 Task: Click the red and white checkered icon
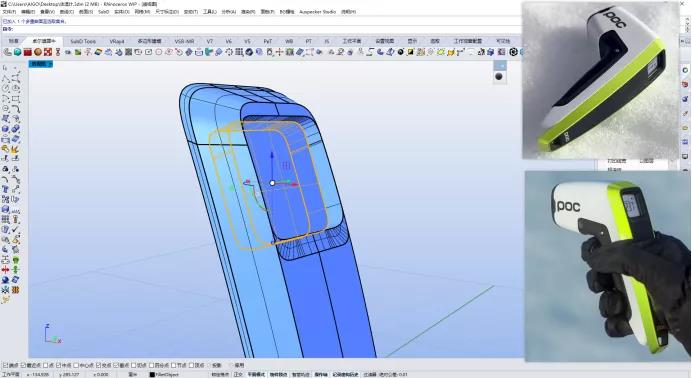coord(48,52)
